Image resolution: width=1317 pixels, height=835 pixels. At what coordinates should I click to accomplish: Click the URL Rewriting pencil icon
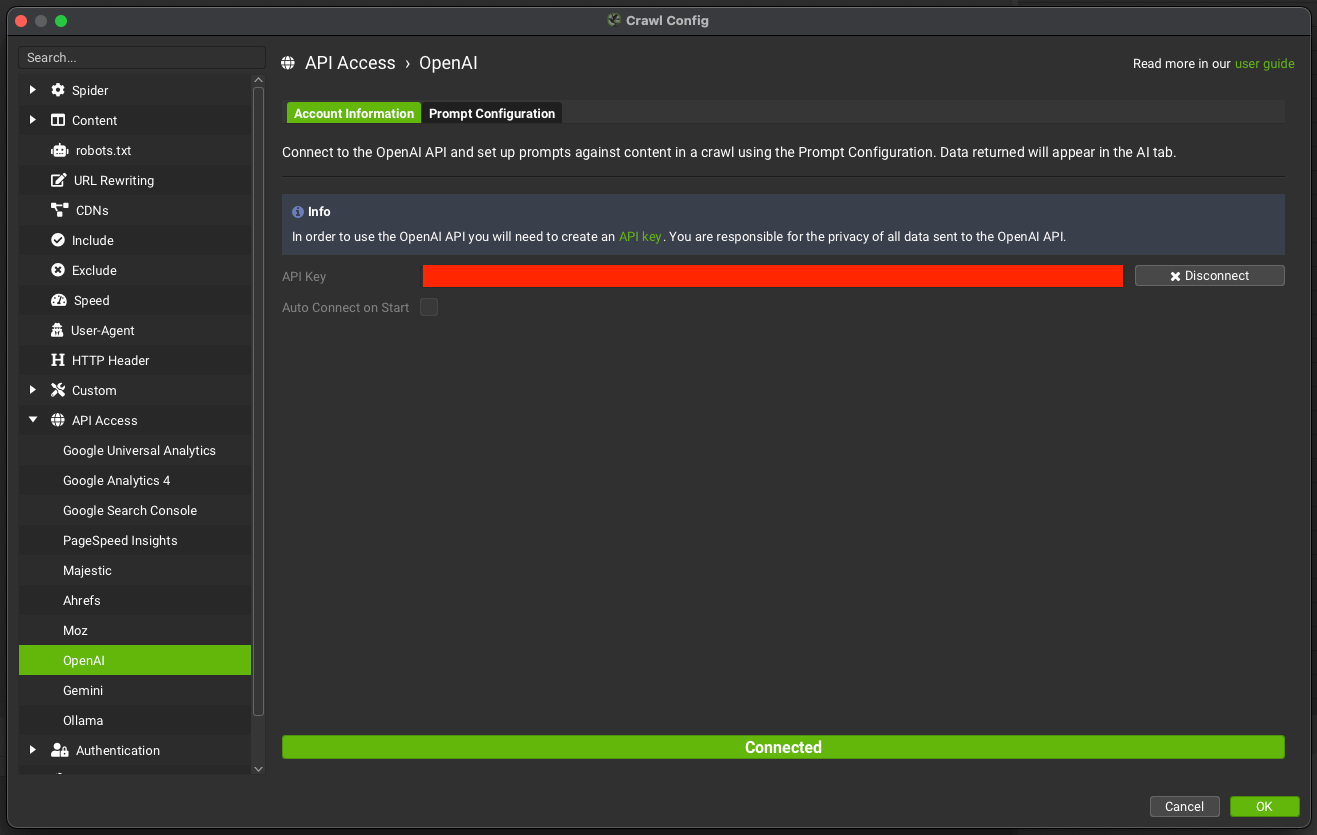[58, 180]
